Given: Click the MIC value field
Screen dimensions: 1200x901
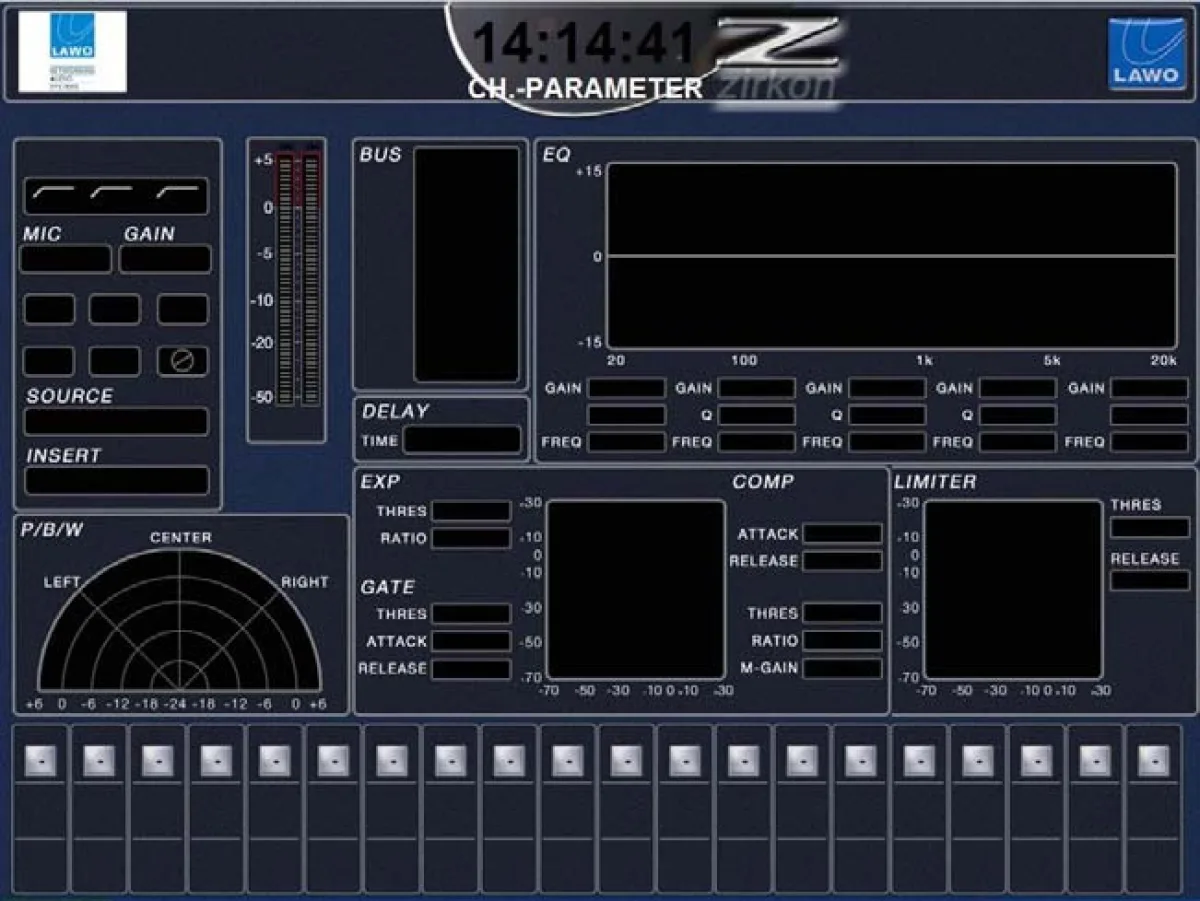Looking at the screenshot, I should pos(66,259).
